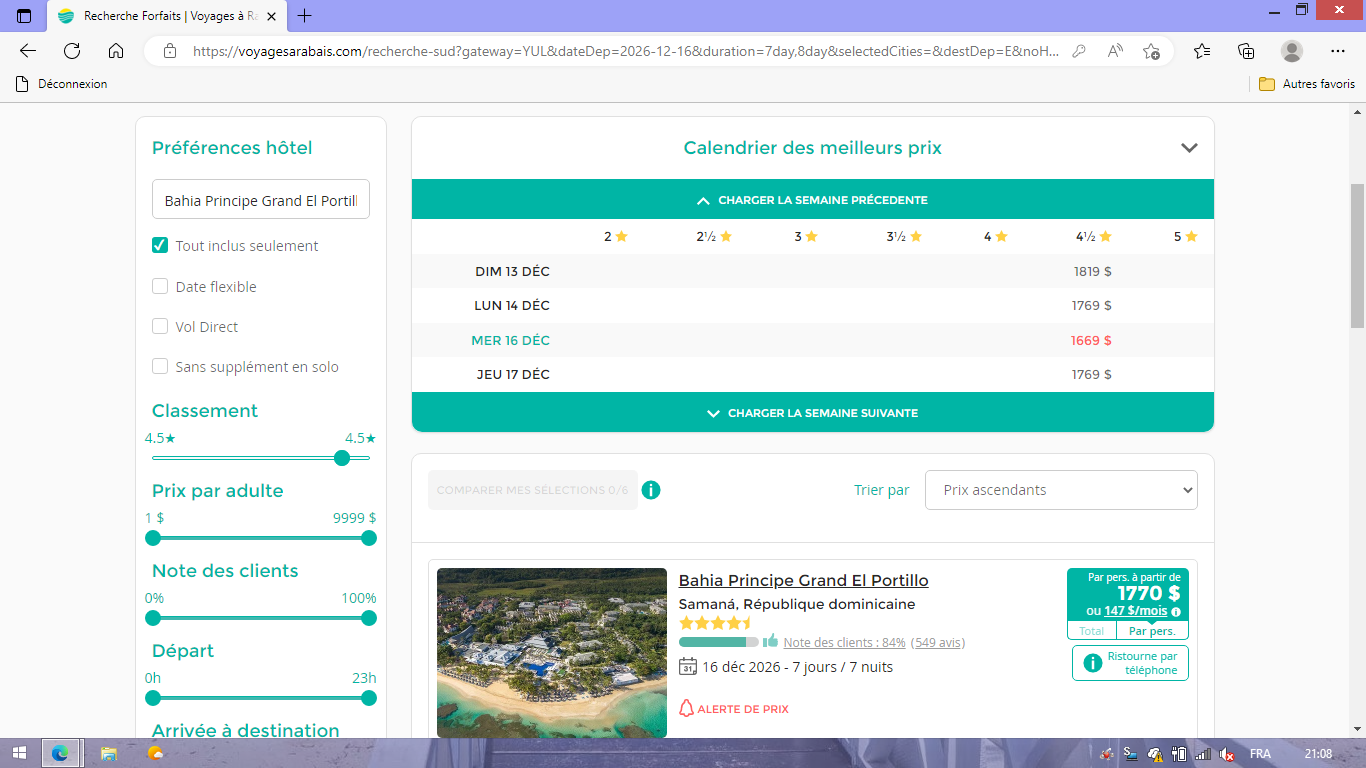Click the browser address bar URL
Image resolution: width=1366 pixels, height=768 pixels.
tap(625, 51)
